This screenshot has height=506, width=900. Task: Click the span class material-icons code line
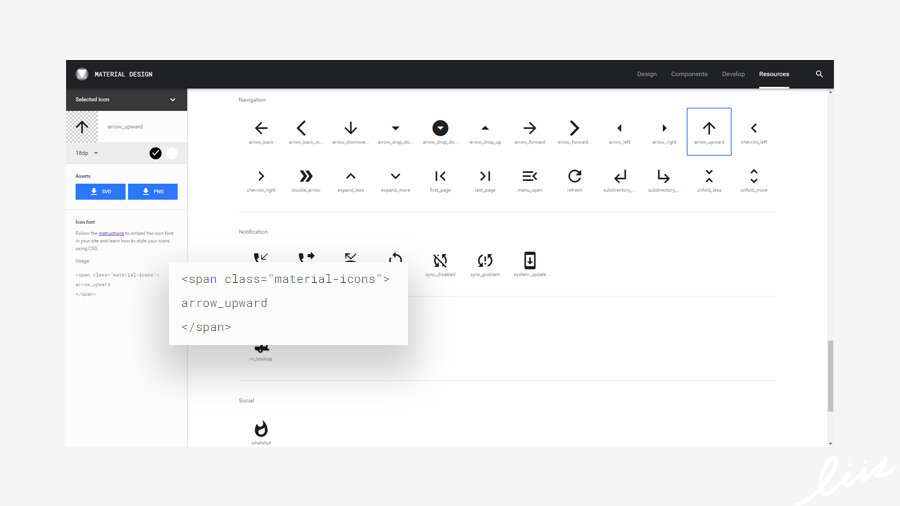(x=285, y=279)
